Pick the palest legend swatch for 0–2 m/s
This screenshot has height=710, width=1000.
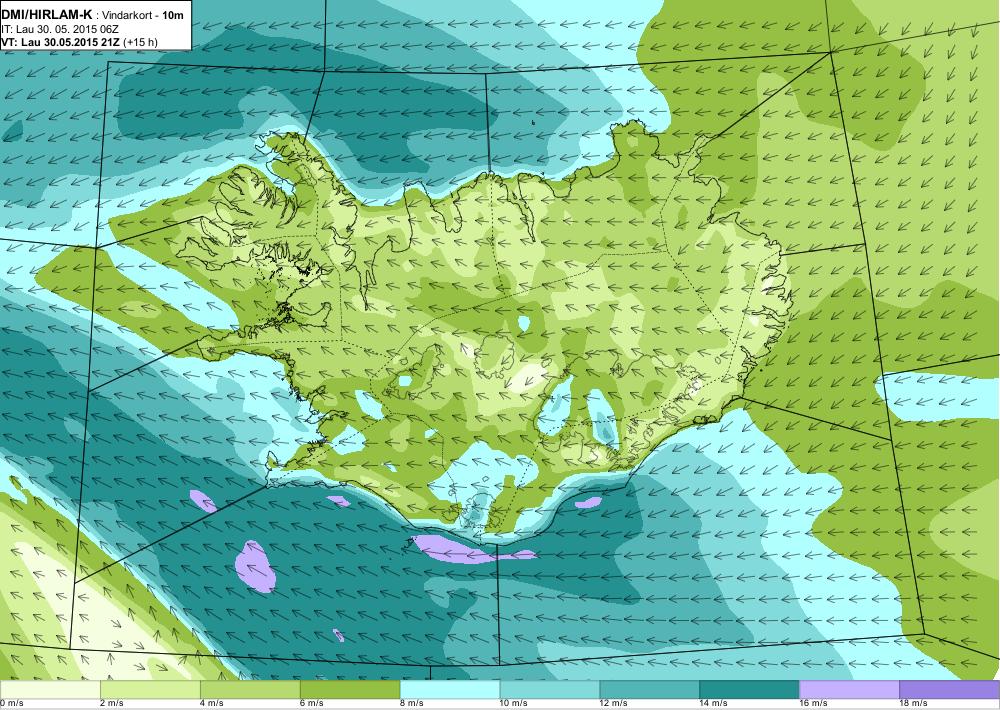[x=50, y=690]
